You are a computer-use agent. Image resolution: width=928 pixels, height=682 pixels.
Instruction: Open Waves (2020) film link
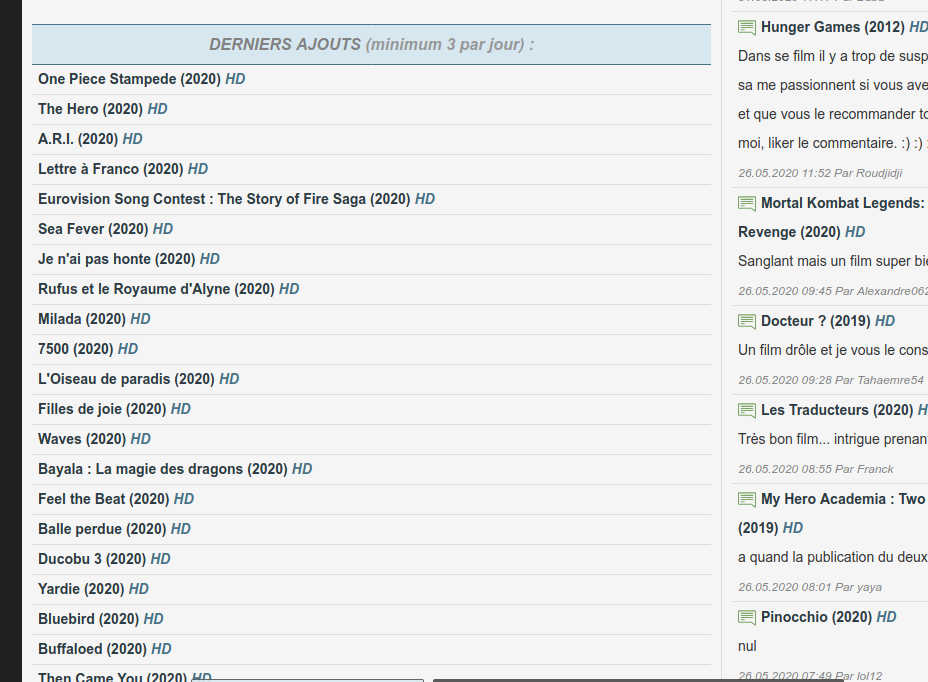94,439
